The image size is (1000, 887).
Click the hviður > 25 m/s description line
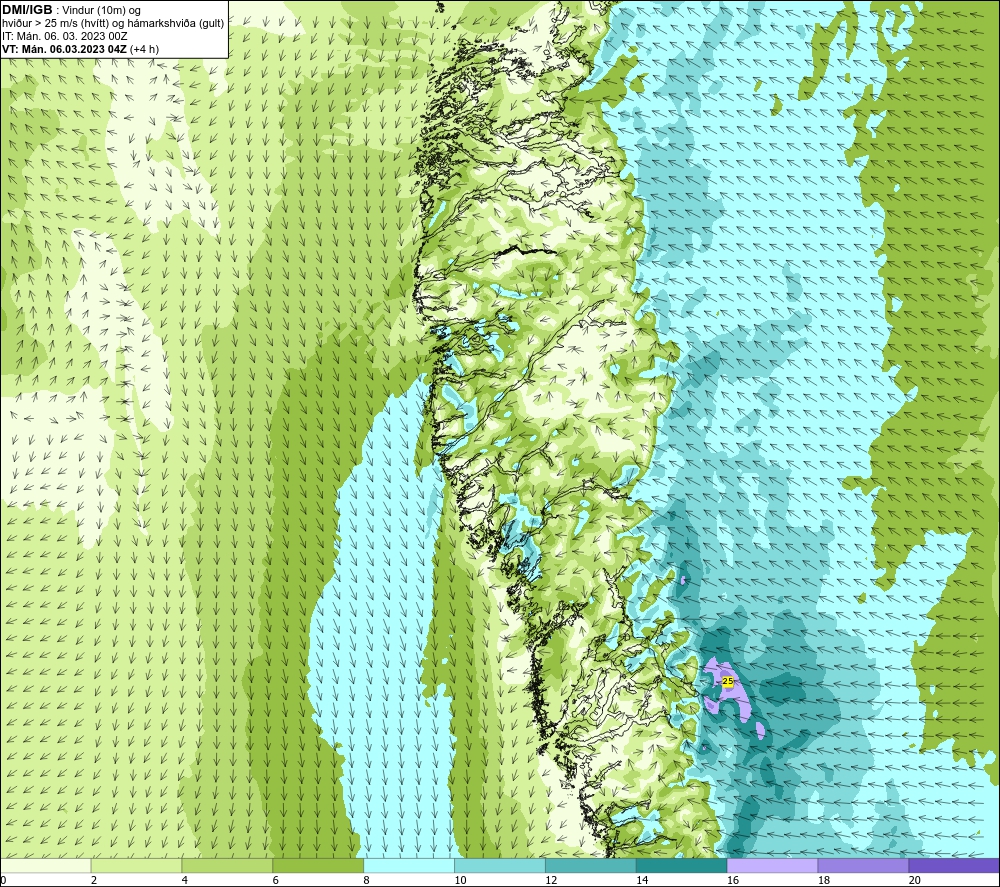tap(113, 23)
